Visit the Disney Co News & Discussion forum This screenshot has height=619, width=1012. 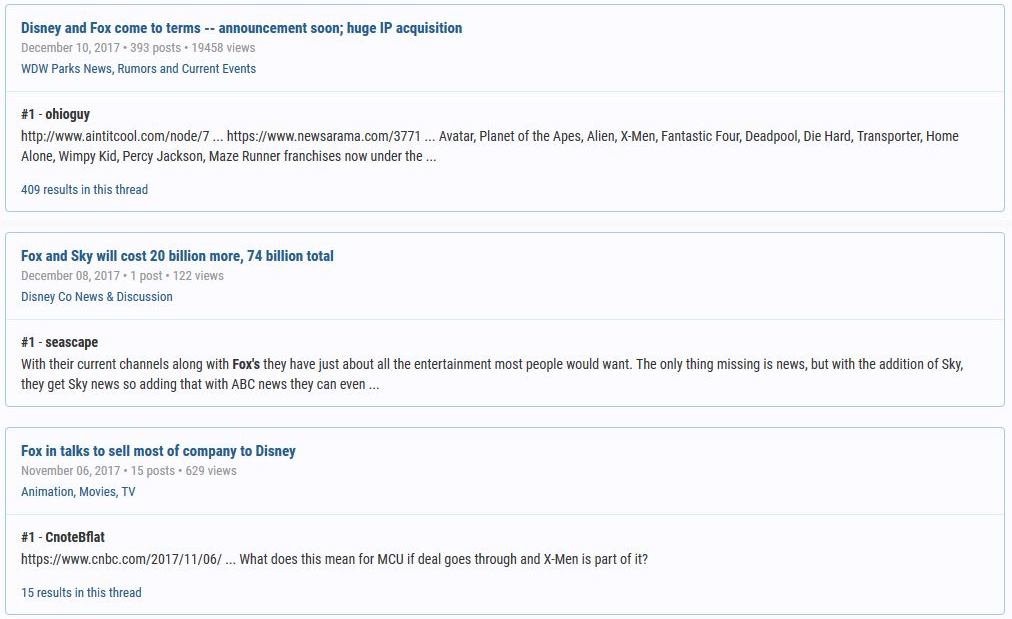(96, 297)
